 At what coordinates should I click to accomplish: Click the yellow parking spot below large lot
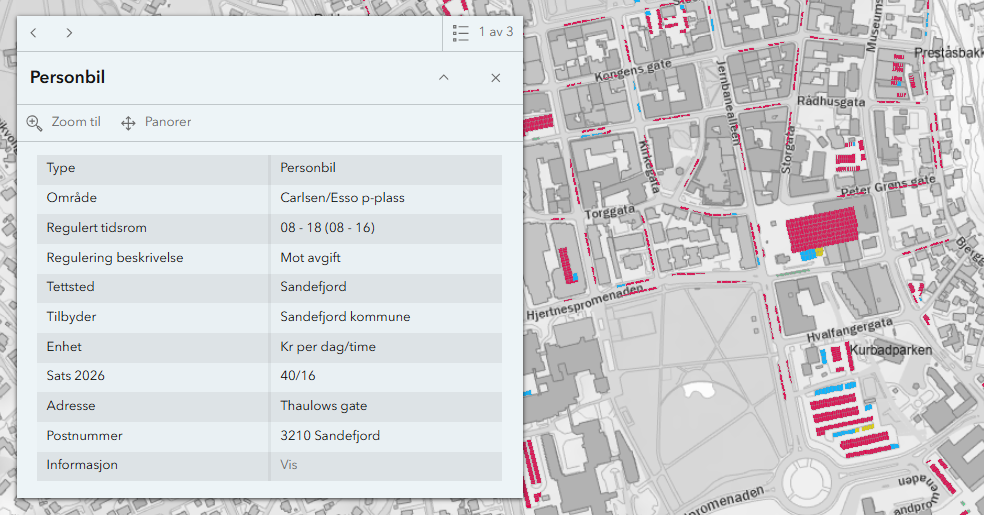click(821, 252)
